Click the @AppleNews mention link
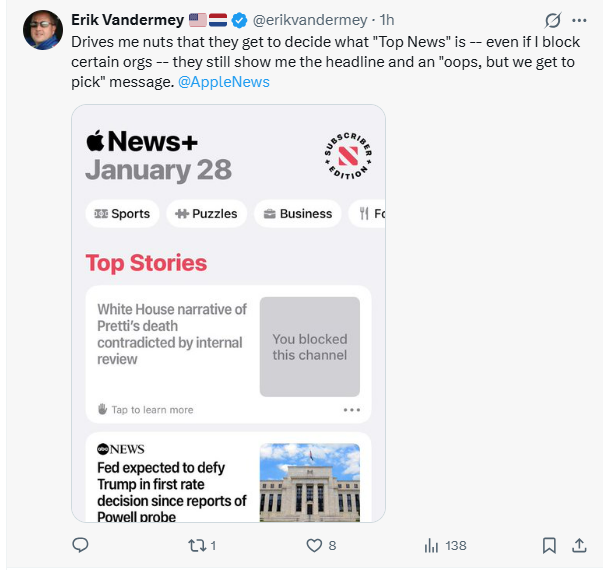 click(223, 82)
